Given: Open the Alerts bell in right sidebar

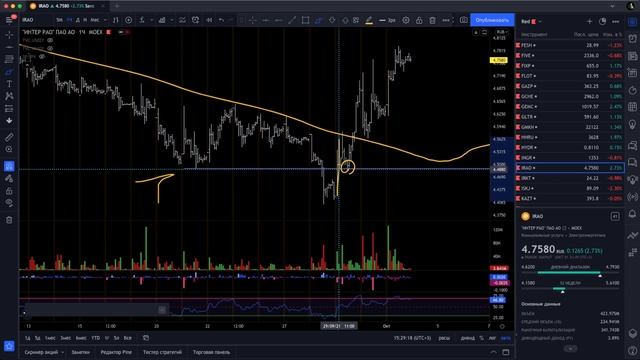Looking at the screenshot, I should click(633, 213).
